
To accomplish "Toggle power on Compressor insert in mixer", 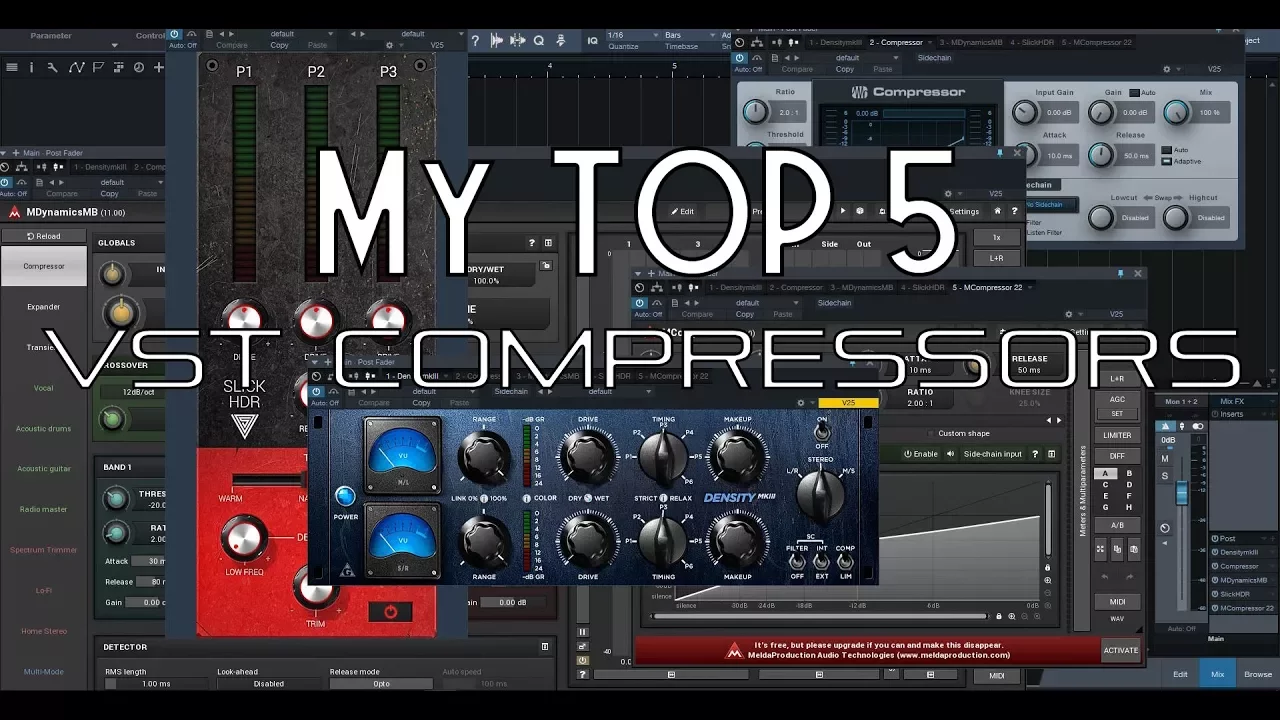I will [x=1215, y=566].
